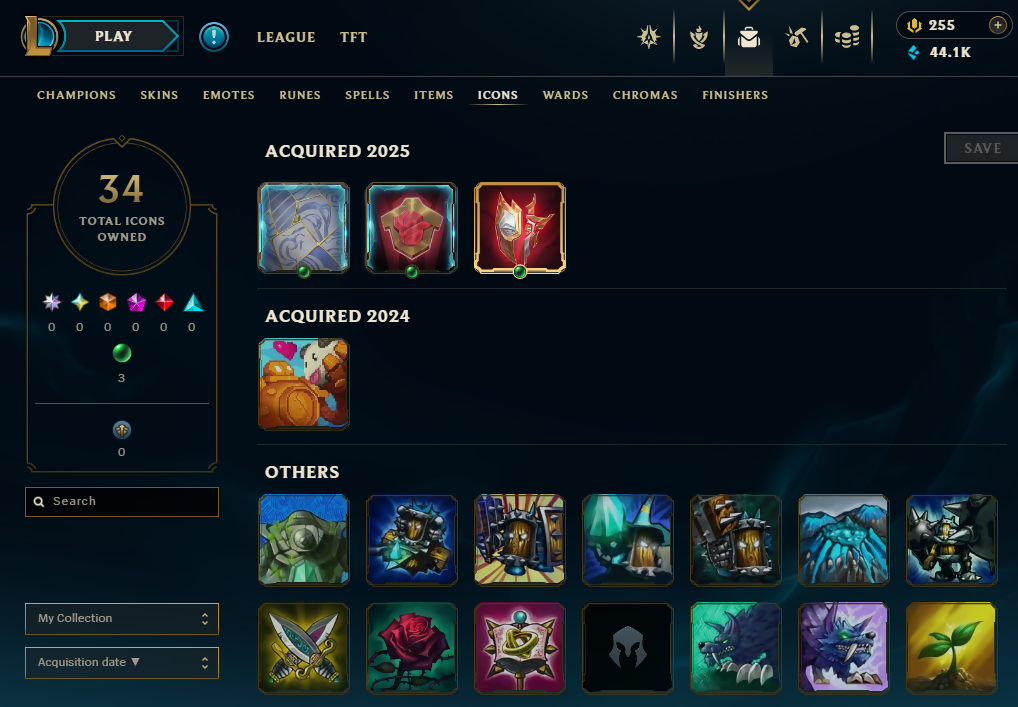Expand the My Collection dropdown
The width and height of the screenshot is (1018, 707).
coord(122,619)
